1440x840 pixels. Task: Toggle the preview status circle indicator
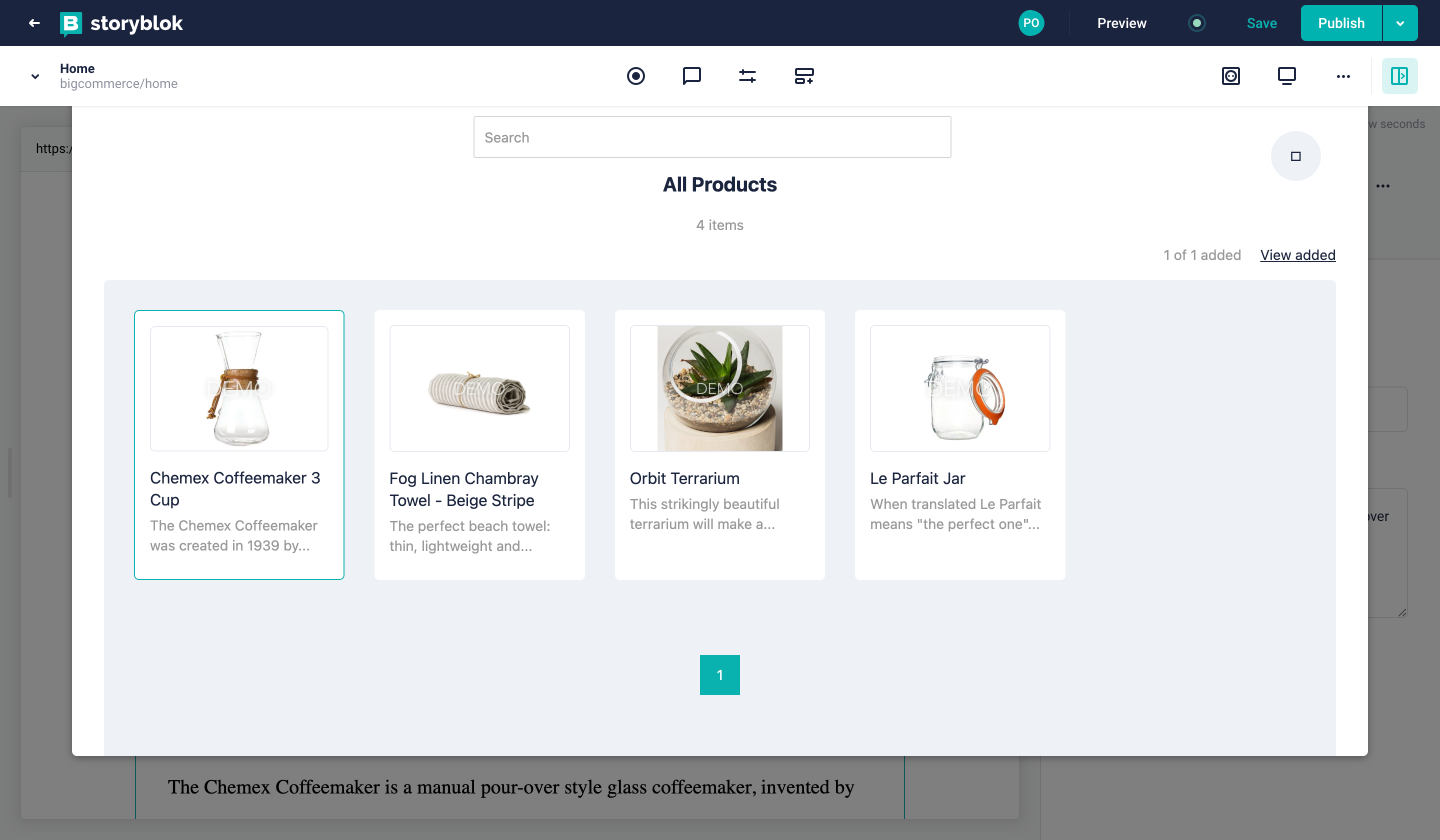pyautogui.click(x=1196, y=23)
